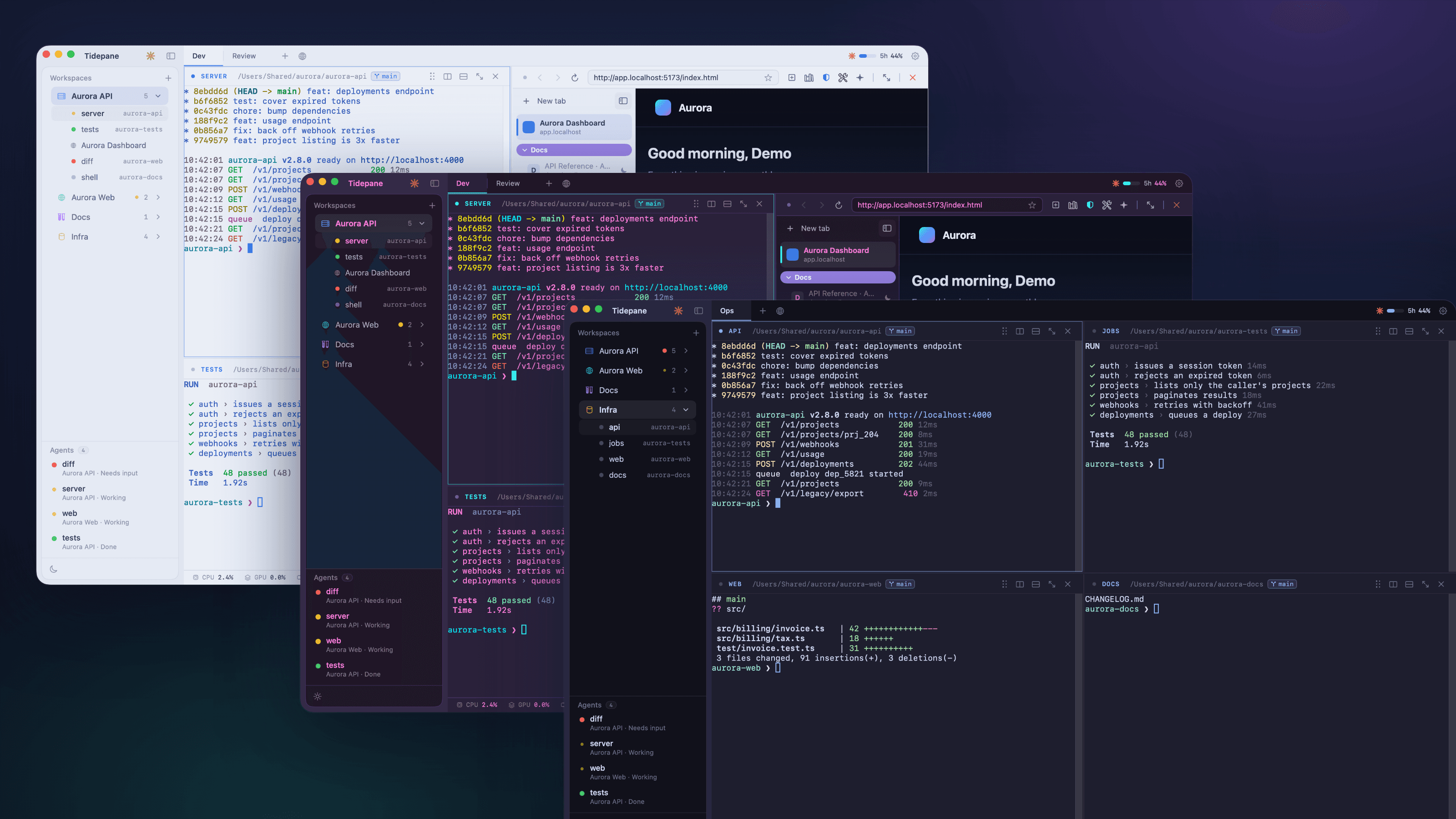Select the Ops tab in front window
Viewport: 1456px width, 819px height.
point(727,311)
